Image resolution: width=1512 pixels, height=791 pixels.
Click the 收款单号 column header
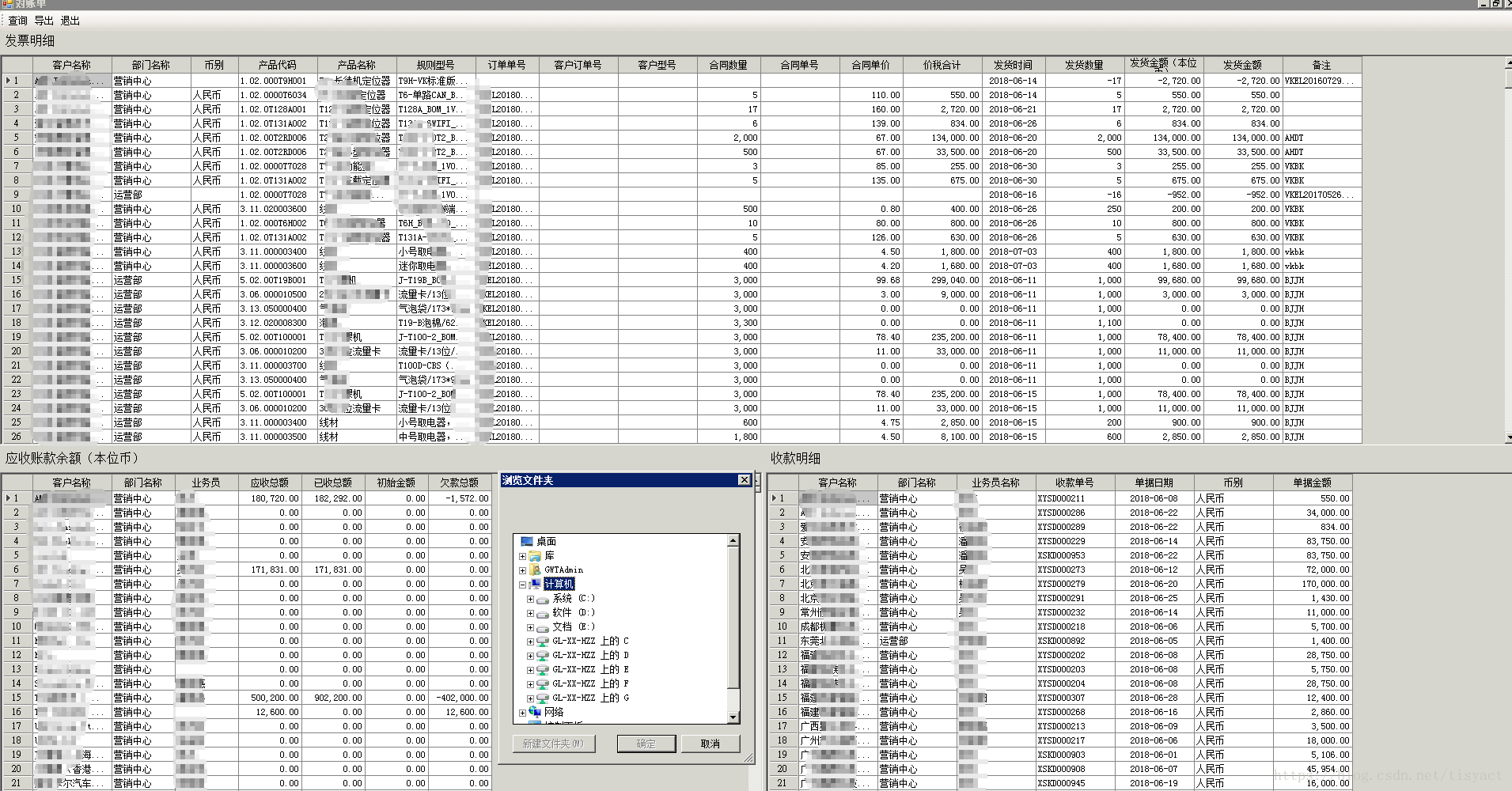pos(1075,483)
